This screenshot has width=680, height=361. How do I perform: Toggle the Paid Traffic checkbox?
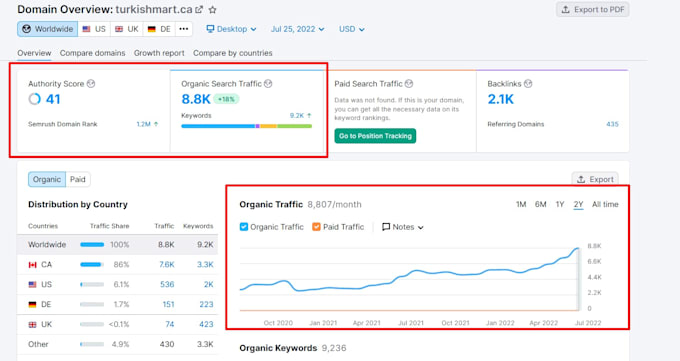[x=316, y=227]
